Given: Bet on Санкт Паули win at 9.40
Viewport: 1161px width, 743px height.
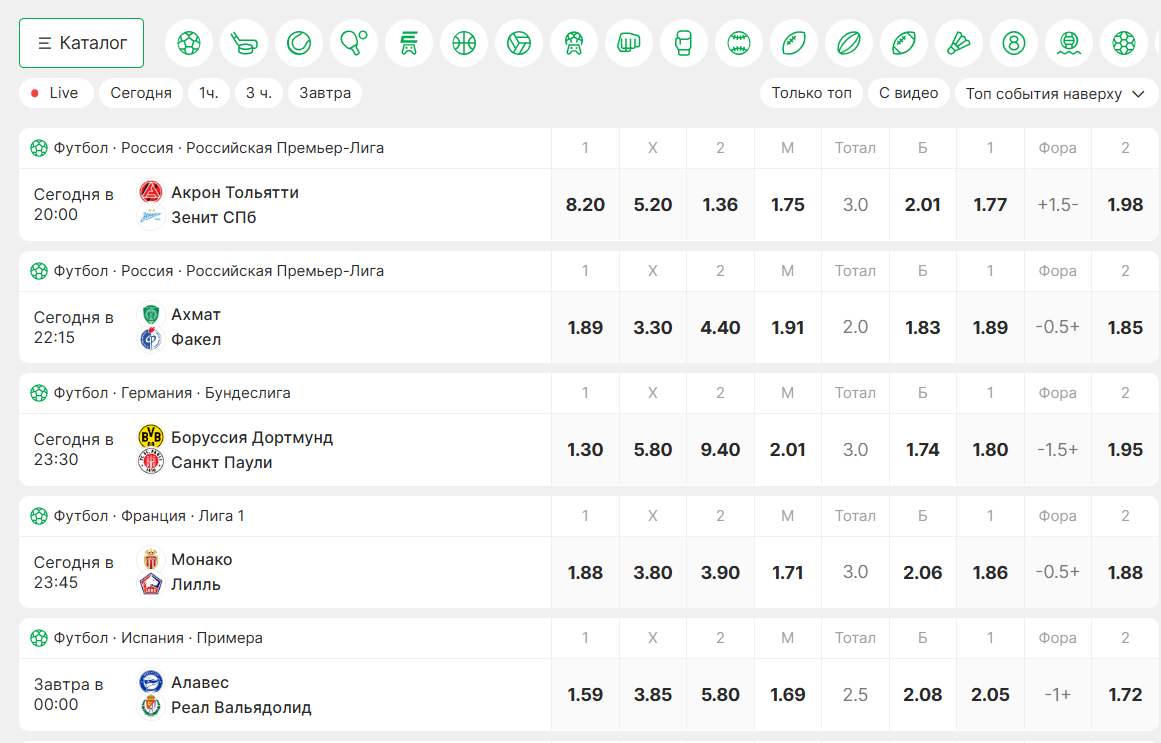Looking at the screenshot, I should coord(720,450).
